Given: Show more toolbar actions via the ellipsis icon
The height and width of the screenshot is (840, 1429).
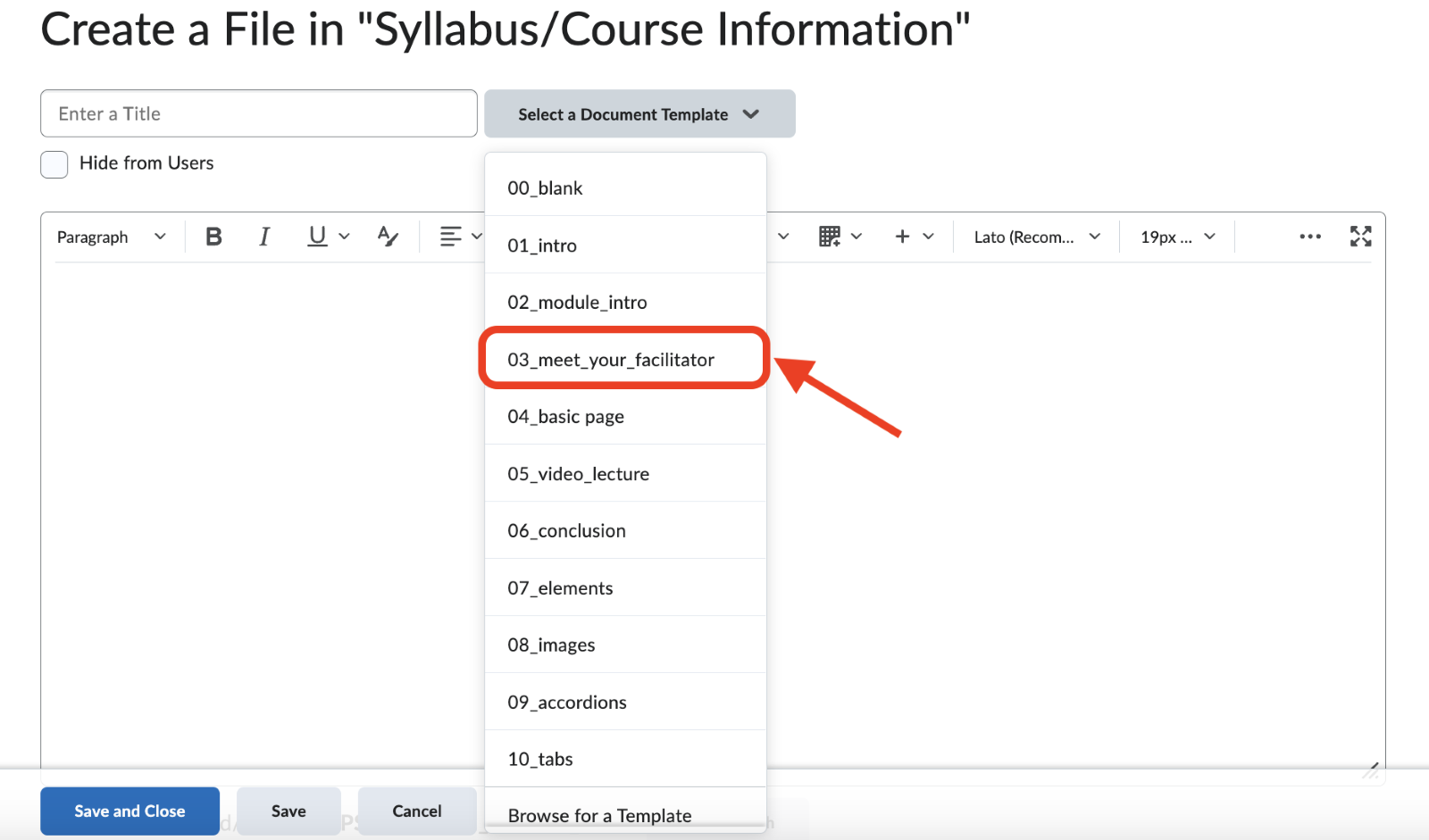Looking at the screenshot, I should click(1309, 236).
